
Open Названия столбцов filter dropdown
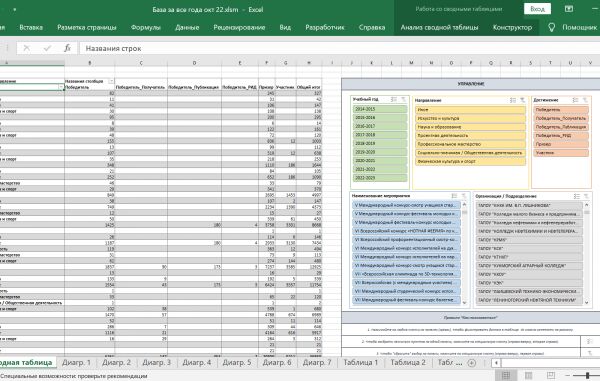pyautogui.click(x=111, y=81)
